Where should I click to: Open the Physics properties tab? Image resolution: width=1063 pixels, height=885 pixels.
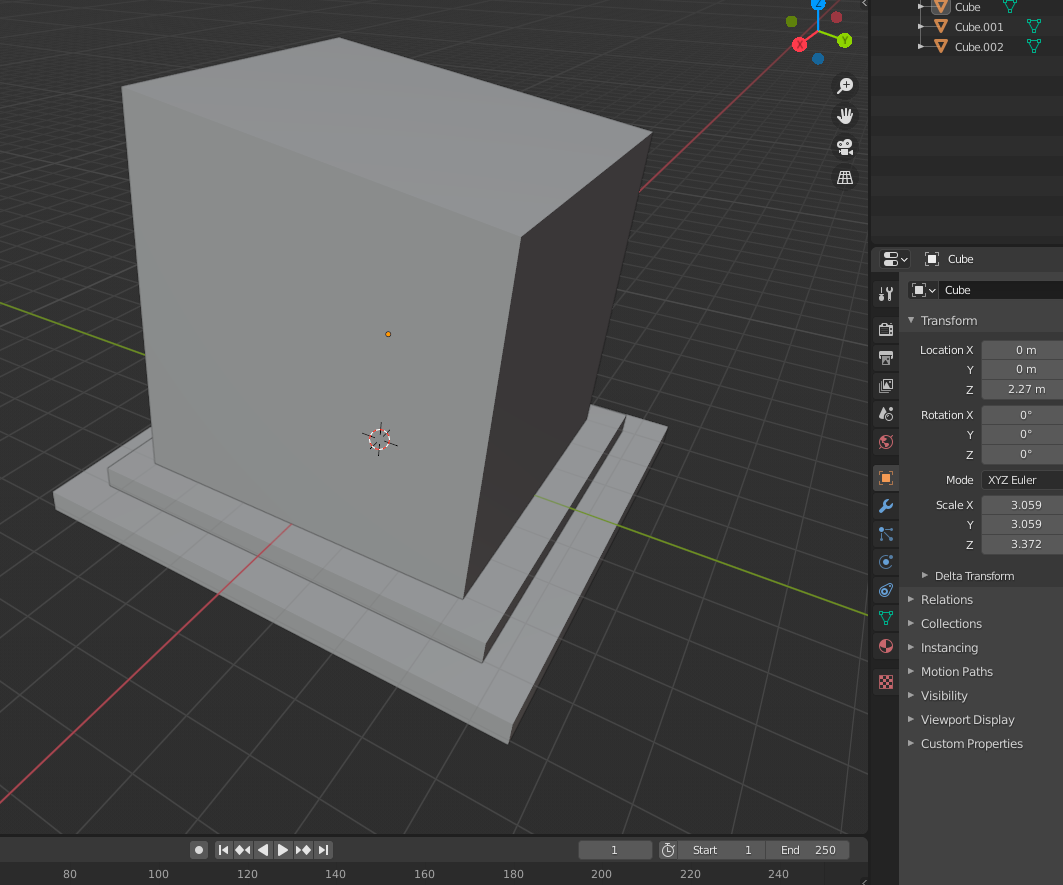click(x=885, y=562)
